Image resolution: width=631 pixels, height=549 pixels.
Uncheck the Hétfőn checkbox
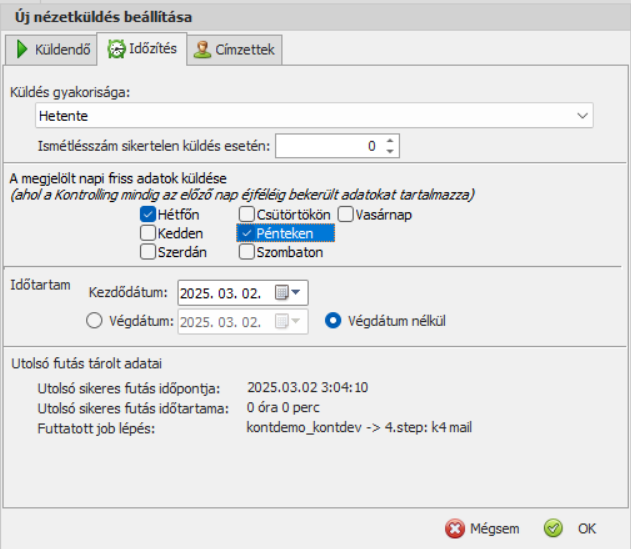[148, 214]
